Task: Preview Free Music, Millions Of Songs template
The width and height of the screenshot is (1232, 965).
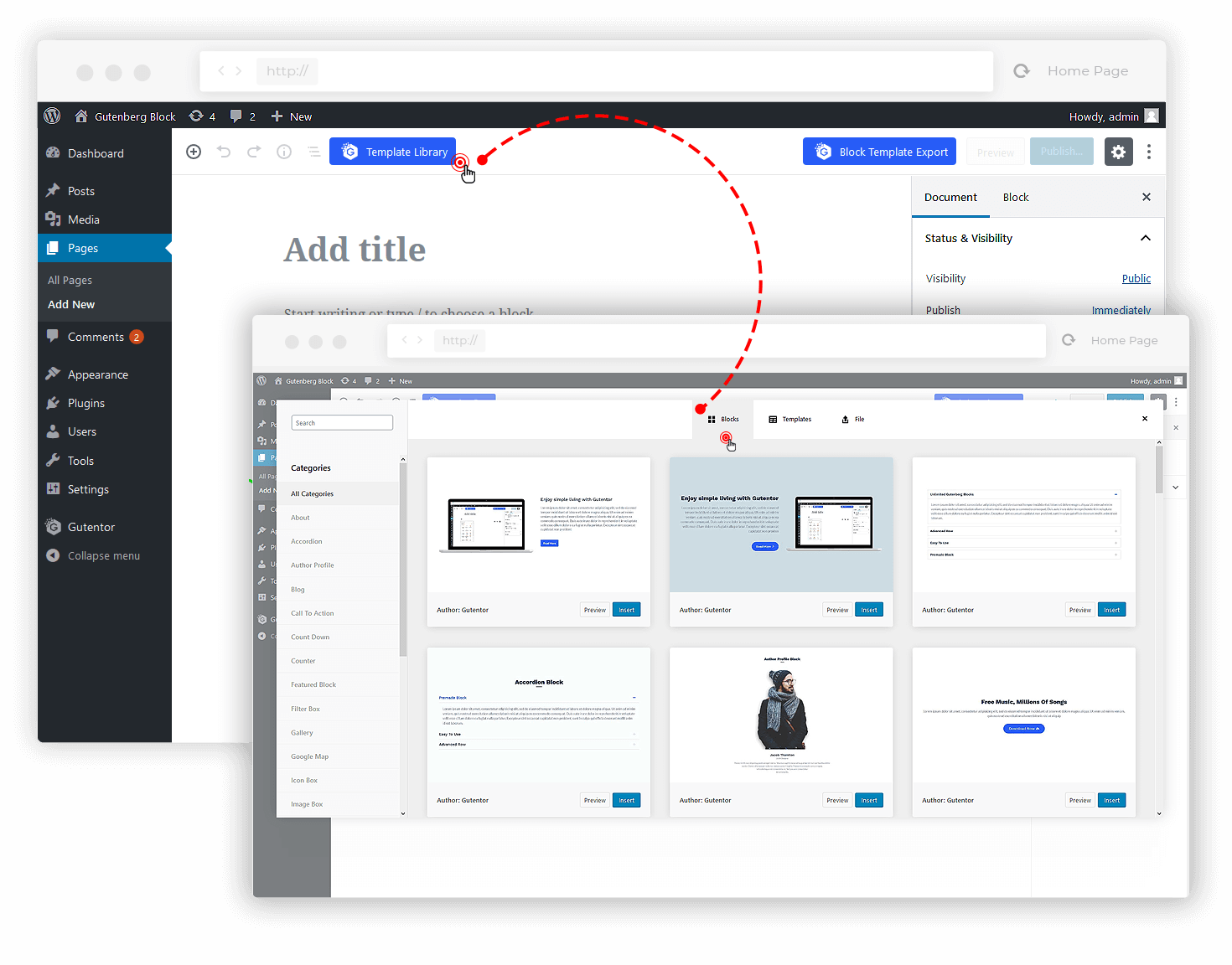Action: pos(1080,800)
